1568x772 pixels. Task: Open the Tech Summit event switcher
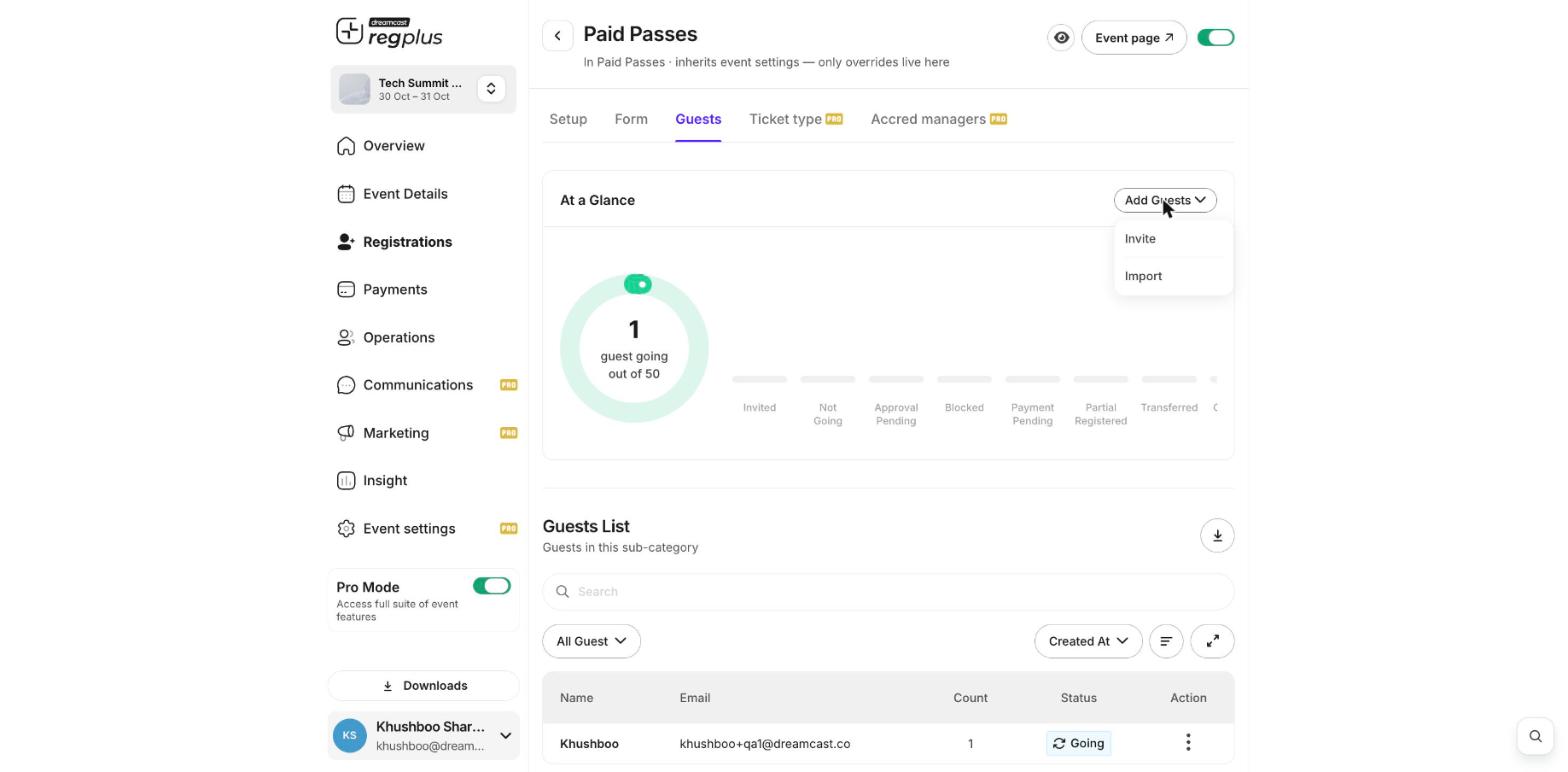[491, 89]
